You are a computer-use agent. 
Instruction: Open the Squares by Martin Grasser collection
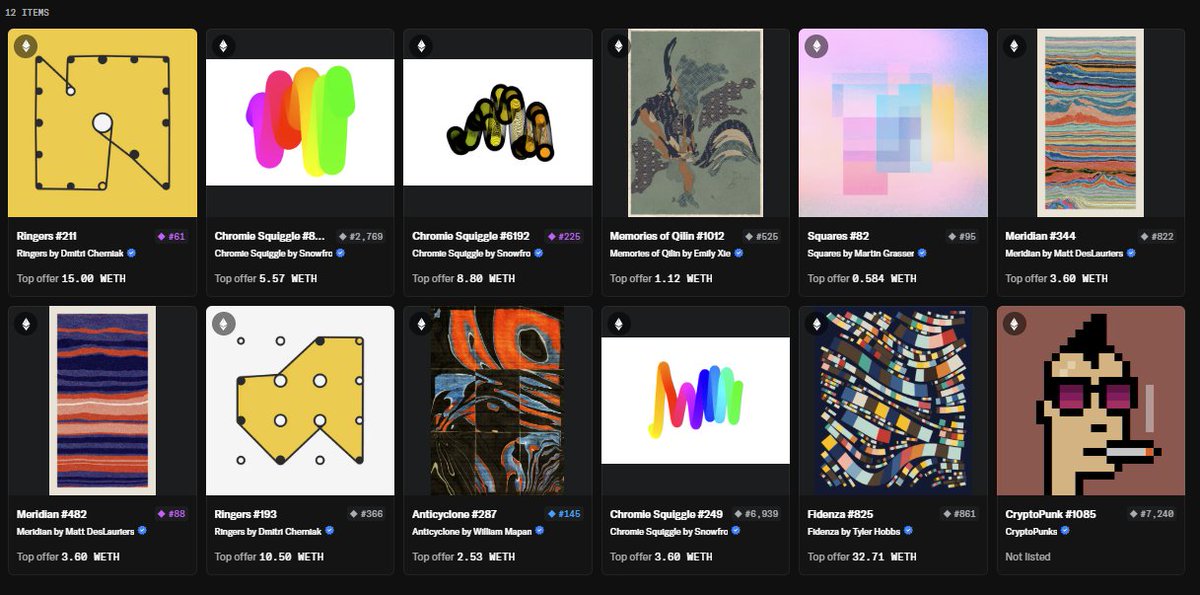[861, 254]
